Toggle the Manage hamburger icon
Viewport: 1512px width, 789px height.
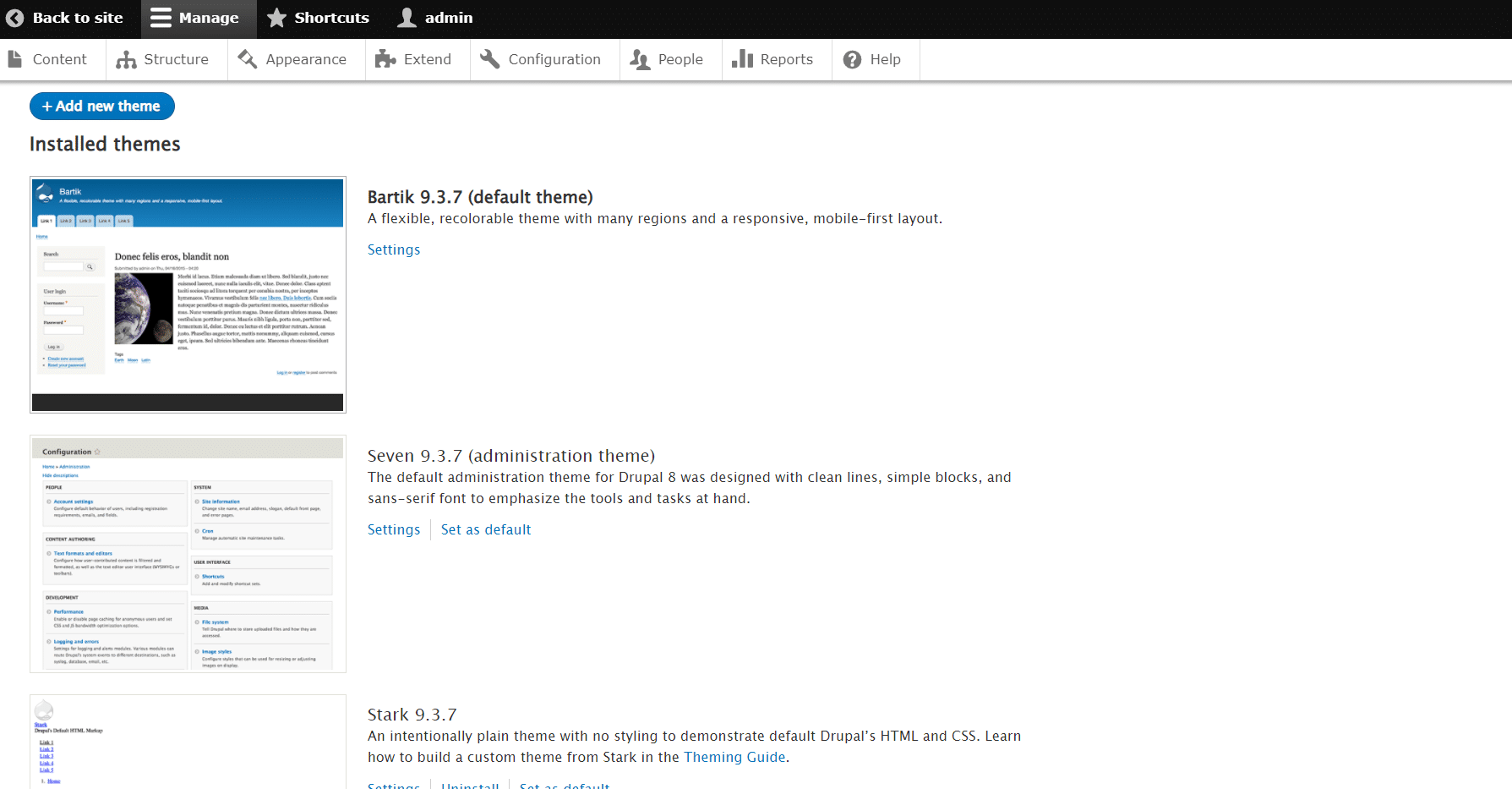(x=161, y=18)
